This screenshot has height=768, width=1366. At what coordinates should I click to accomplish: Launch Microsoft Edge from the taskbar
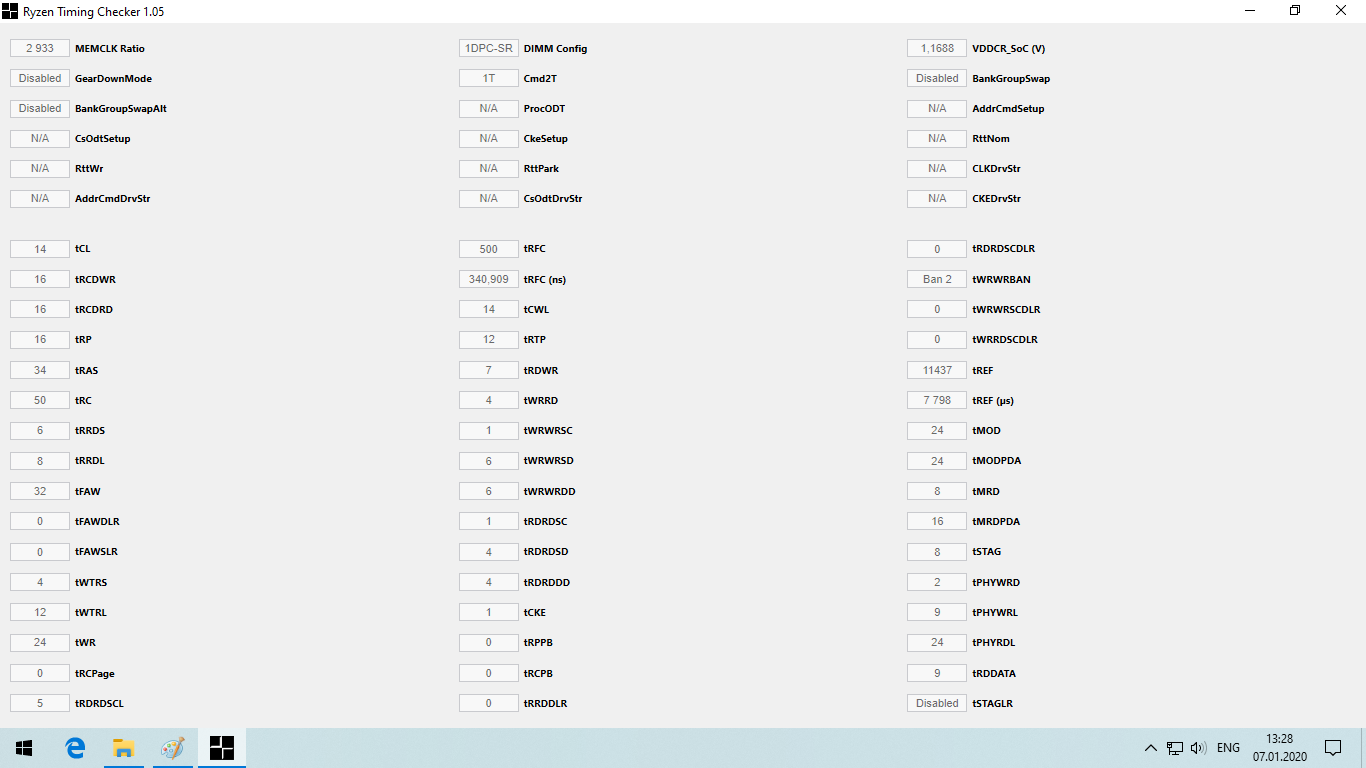point(75,748)
